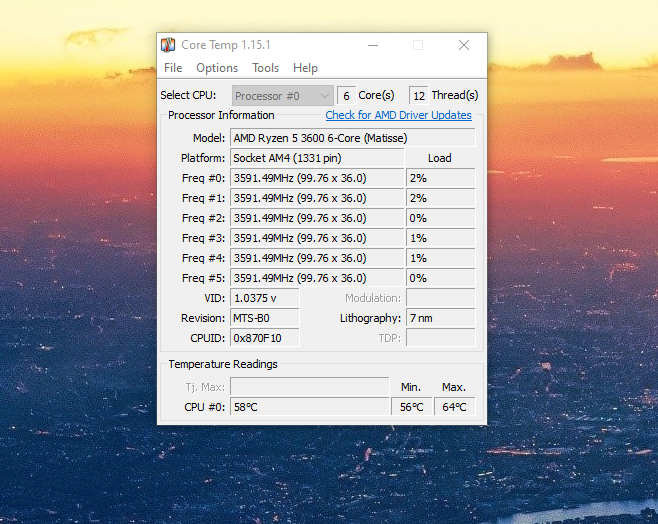Viewport: 658px width, 524px height.
Task: Click the Select CPU: label
Action: tap(188, 95)
